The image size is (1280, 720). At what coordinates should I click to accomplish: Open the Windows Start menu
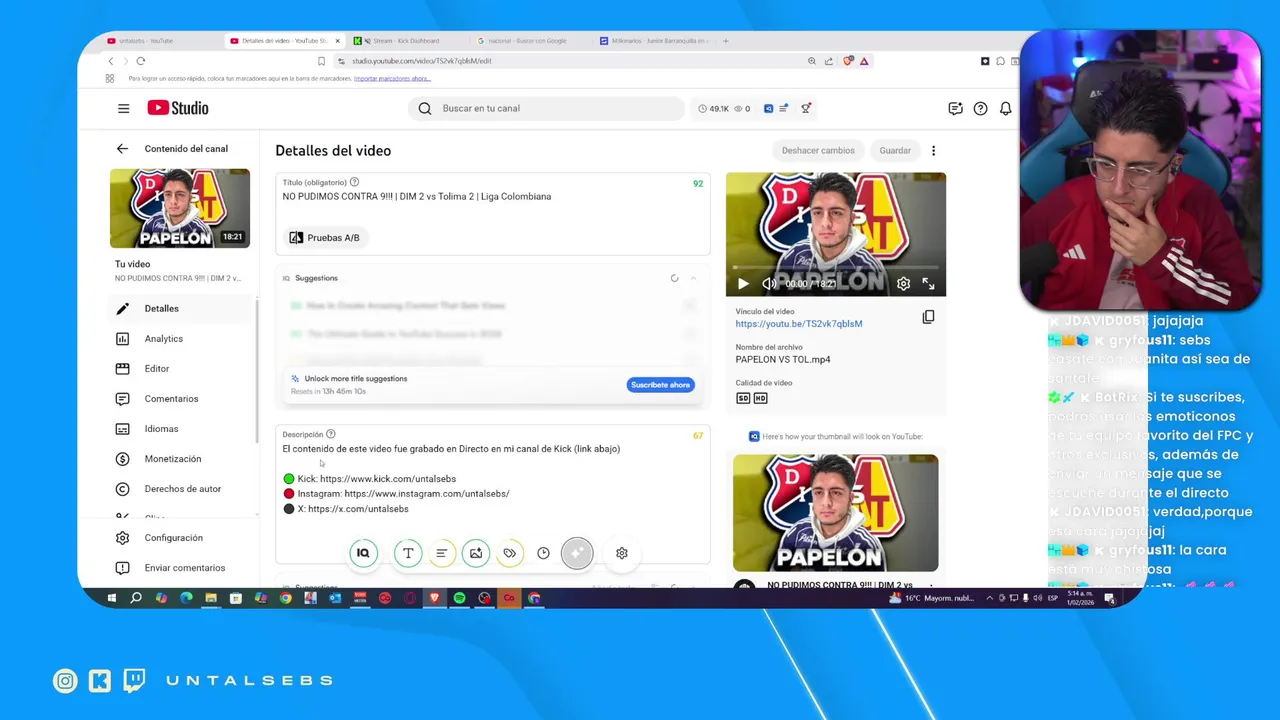point(111,598)
